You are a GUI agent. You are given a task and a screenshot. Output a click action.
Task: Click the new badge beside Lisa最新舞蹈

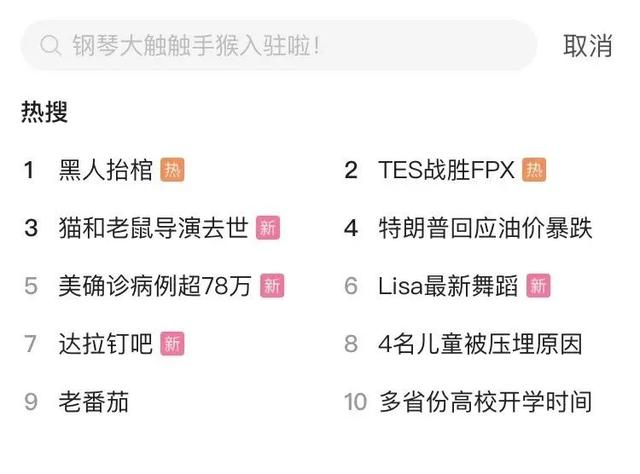[x=538, y=286]
